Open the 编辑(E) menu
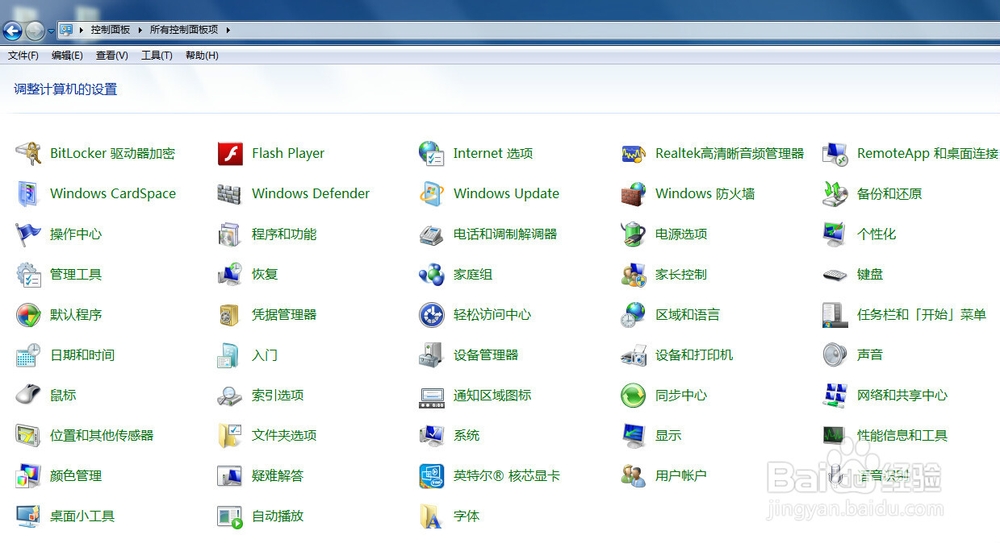 pyautogui.click(x=67, y=56)
